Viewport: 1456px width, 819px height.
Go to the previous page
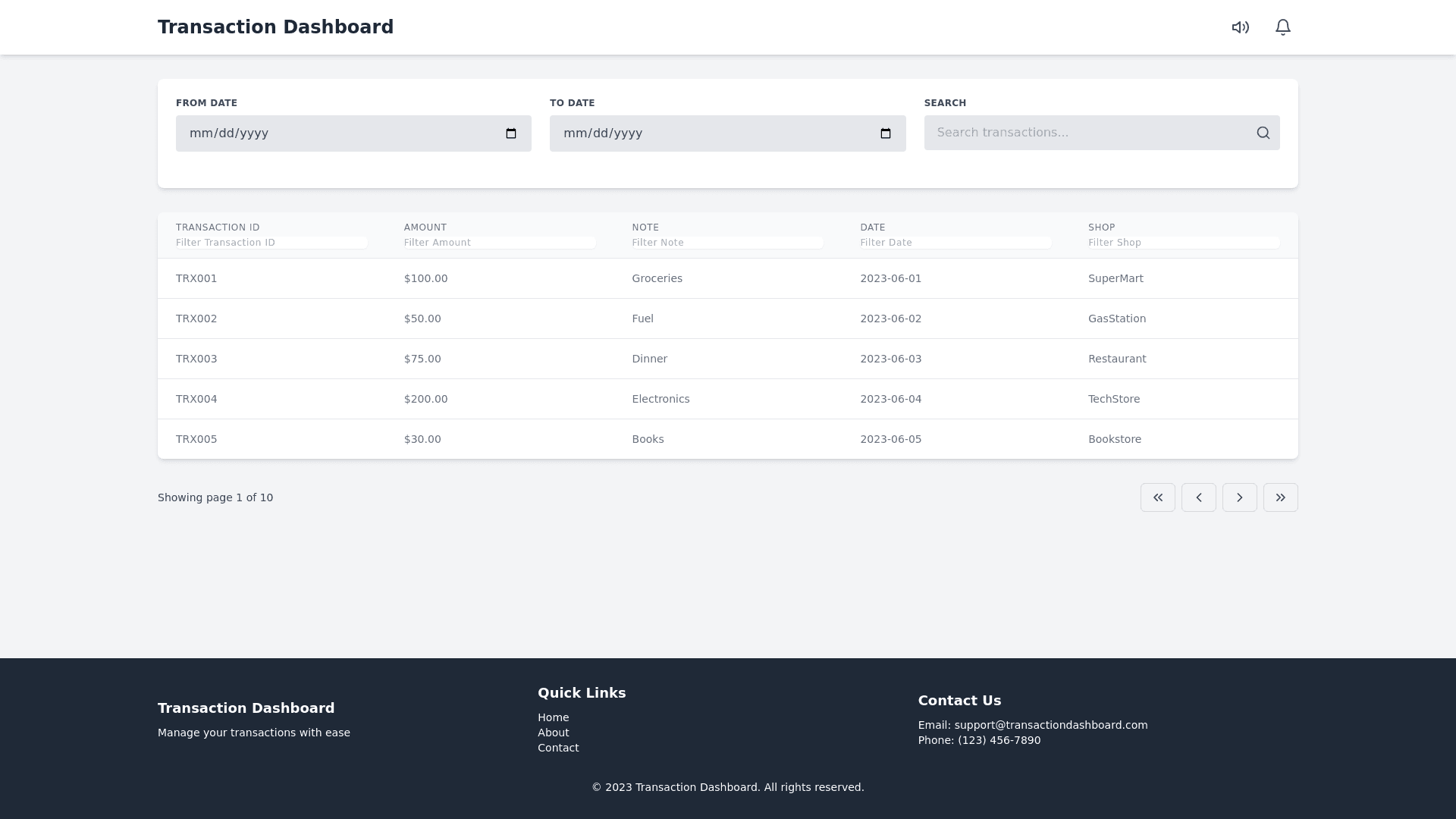[1199, 497]
